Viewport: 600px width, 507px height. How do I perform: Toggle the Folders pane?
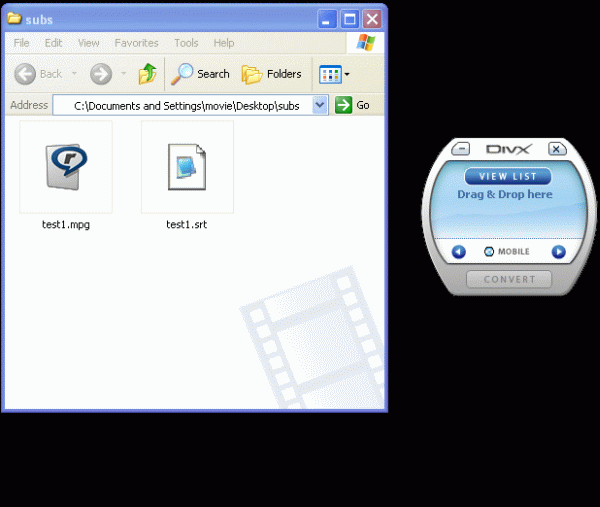coord(271,74)
